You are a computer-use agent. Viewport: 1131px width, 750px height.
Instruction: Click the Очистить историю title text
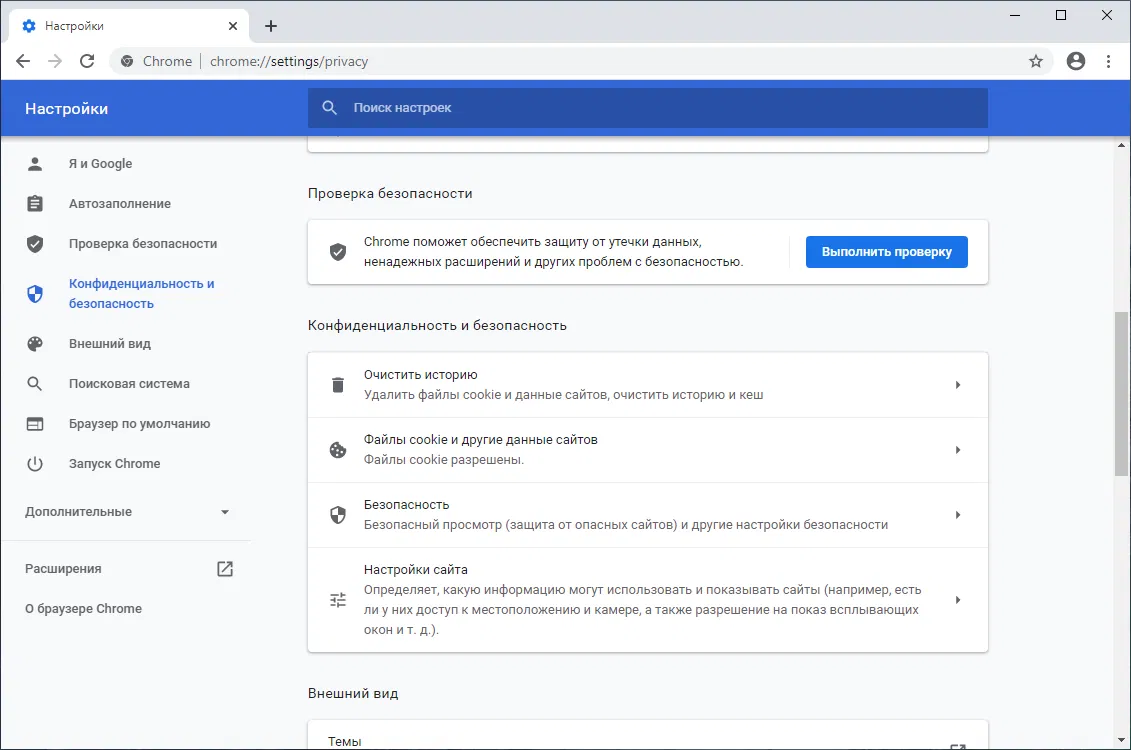pyautogui.click(x=421, y=375)
